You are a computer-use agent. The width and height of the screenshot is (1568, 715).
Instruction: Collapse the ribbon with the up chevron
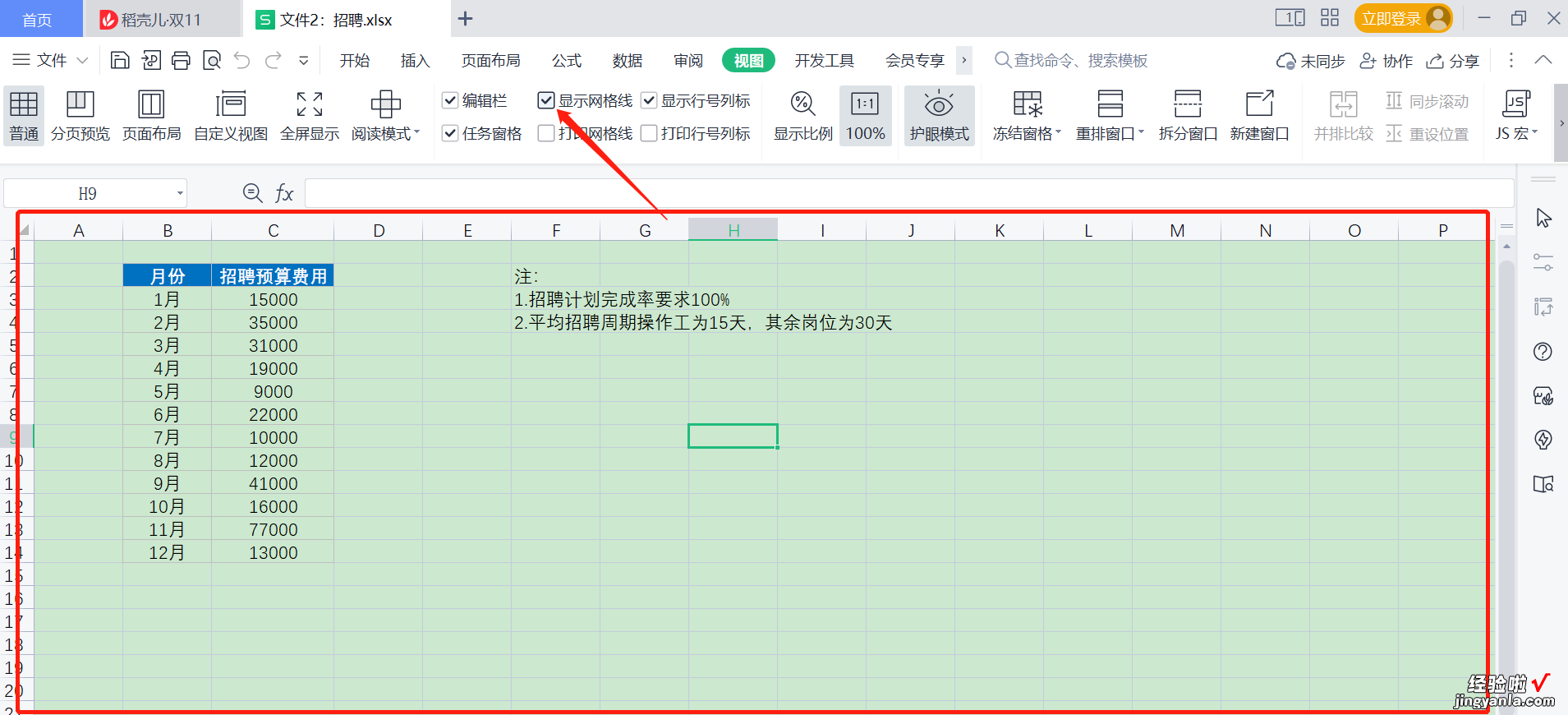tap(1543, 60)
